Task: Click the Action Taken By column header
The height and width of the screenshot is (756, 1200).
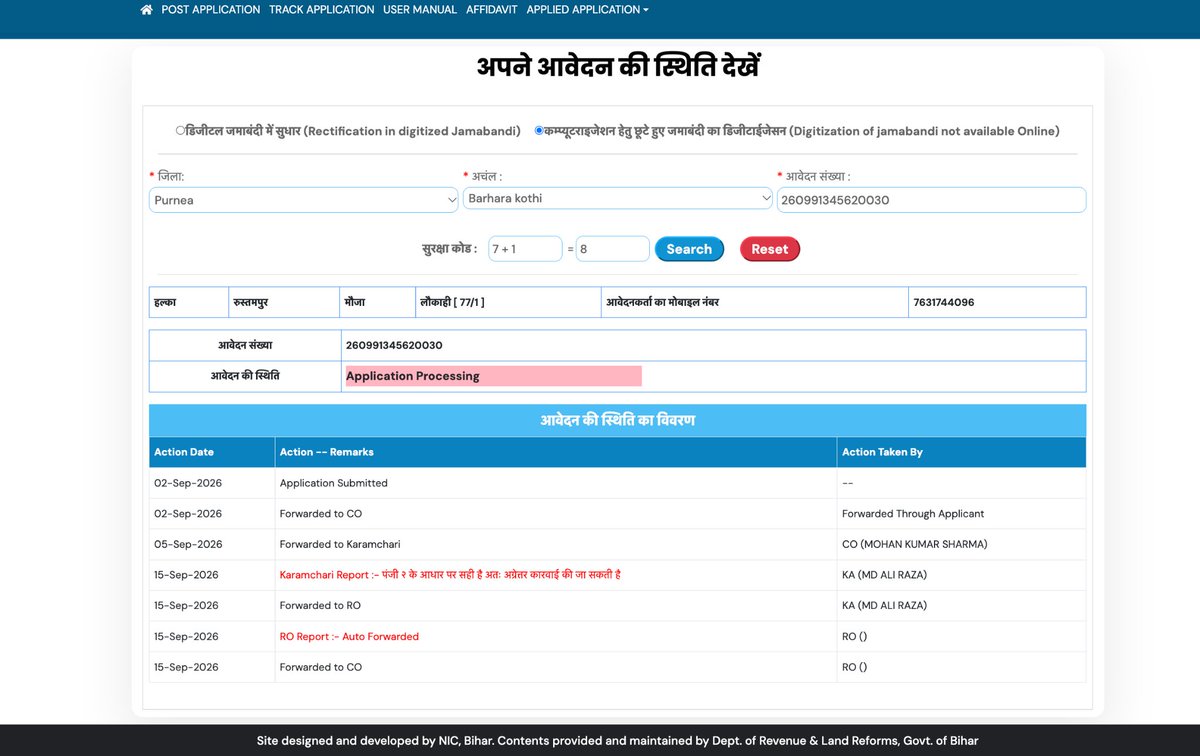Action: tap(961, 452)
